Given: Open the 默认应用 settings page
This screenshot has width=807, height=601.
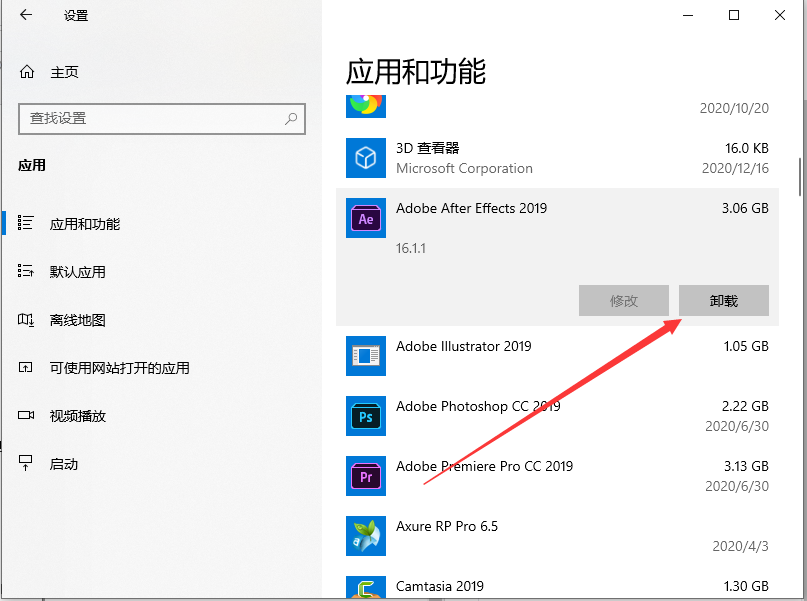Looking at the screenshot, I should (x=78, y=272).
